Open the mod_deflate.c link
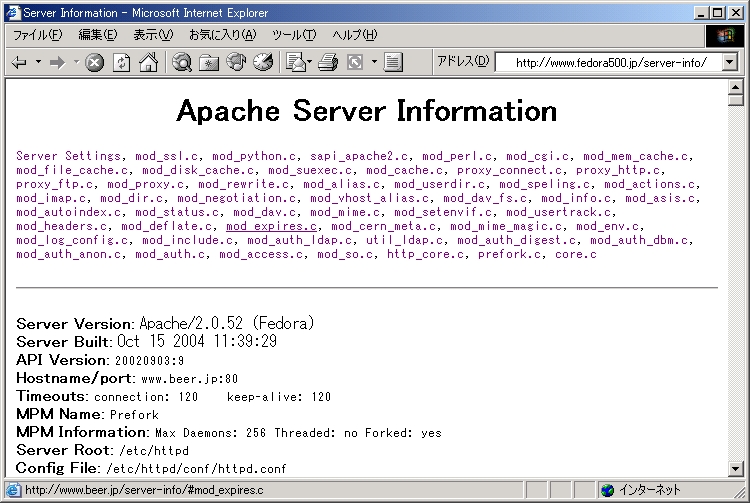 pos(166,226)
